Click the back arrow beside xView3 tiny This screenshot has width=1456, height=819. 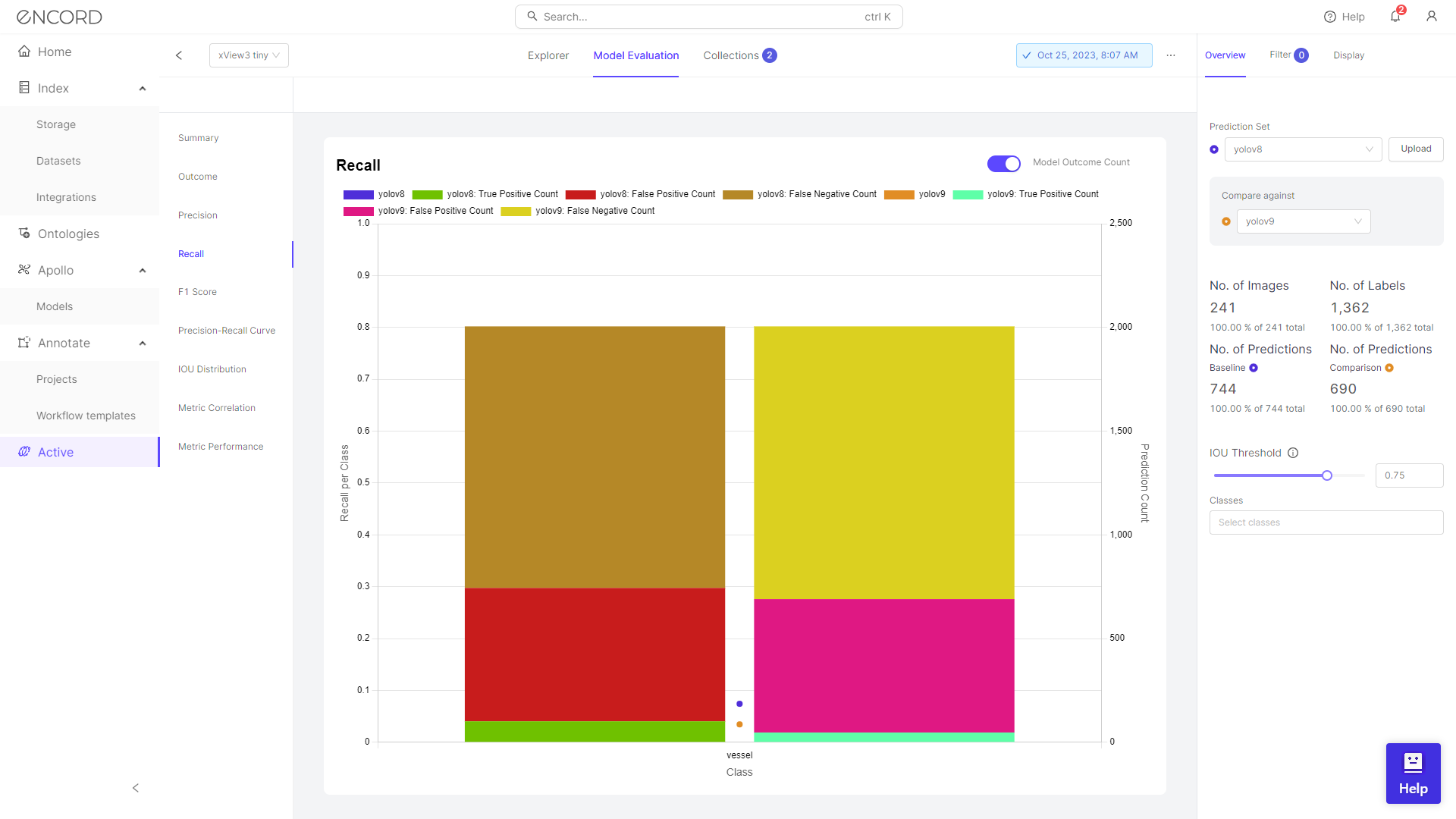click(x=179, y=55)
